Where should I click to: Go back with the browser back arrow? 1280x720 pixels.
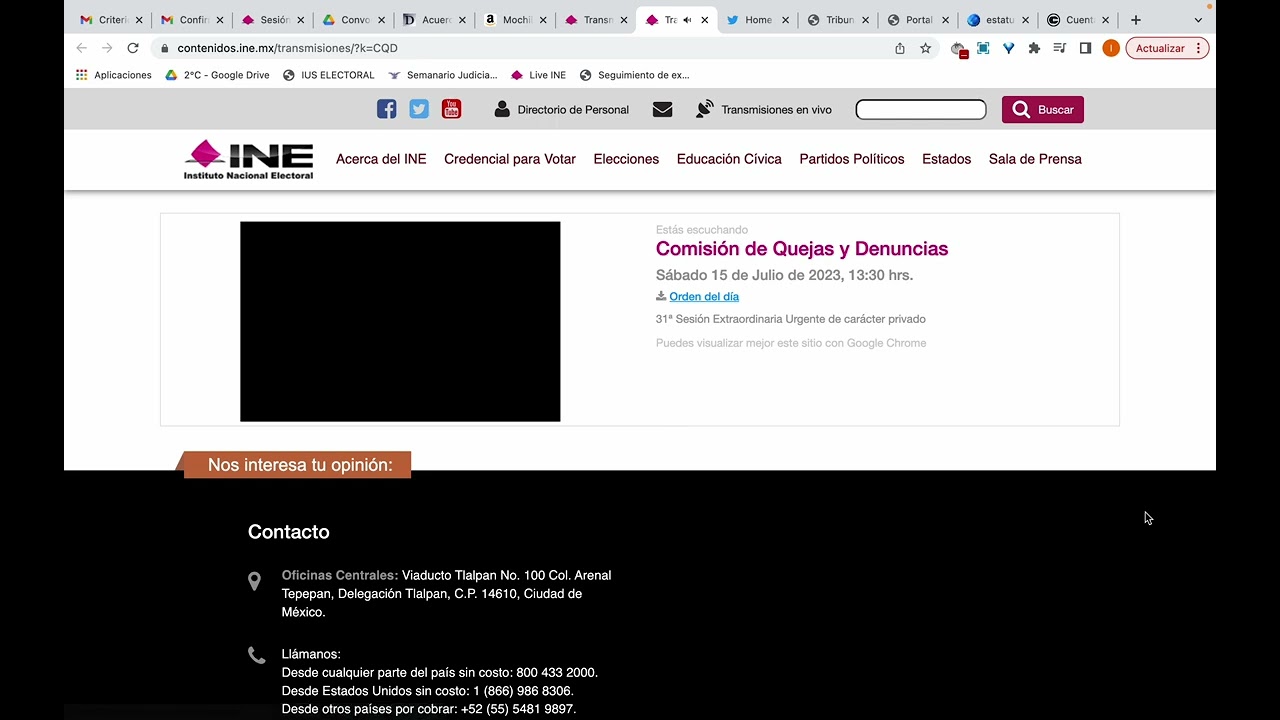[x=82, y=48]
